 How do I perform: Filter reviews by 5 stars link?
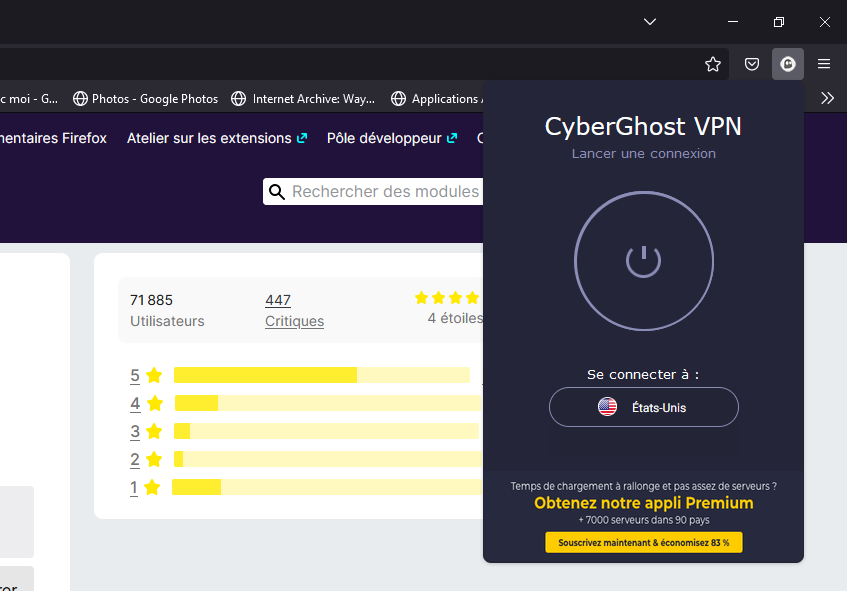coord(135,375)
